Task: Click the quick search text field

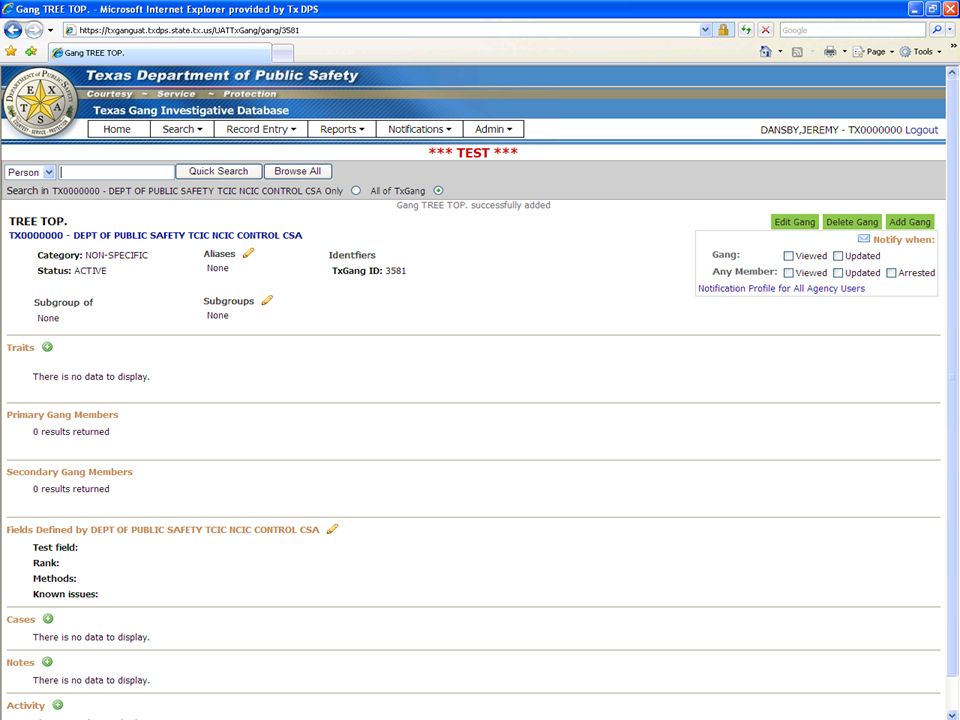Action: click(x=116, y=172)
